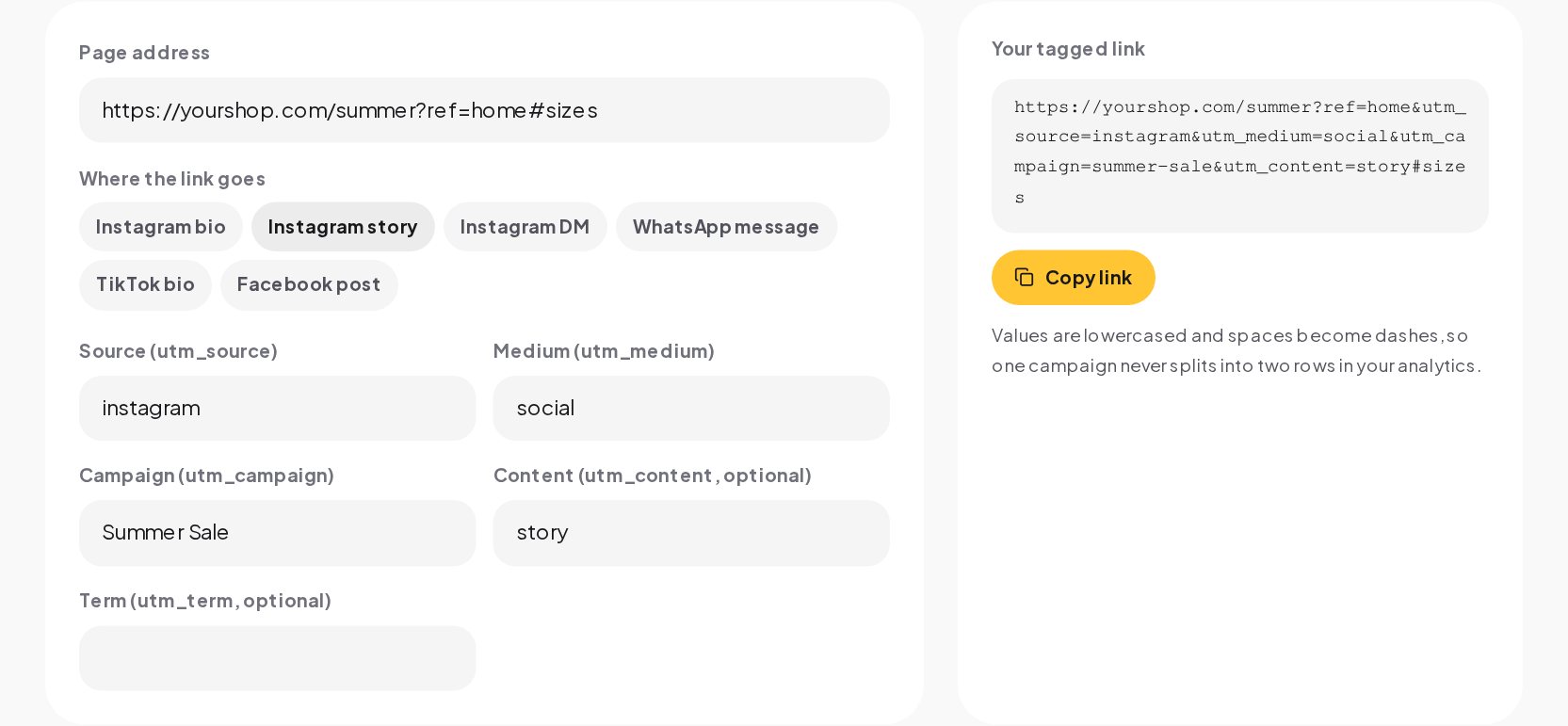Pick the WhatsApp message preset

(x=726, y=227)
